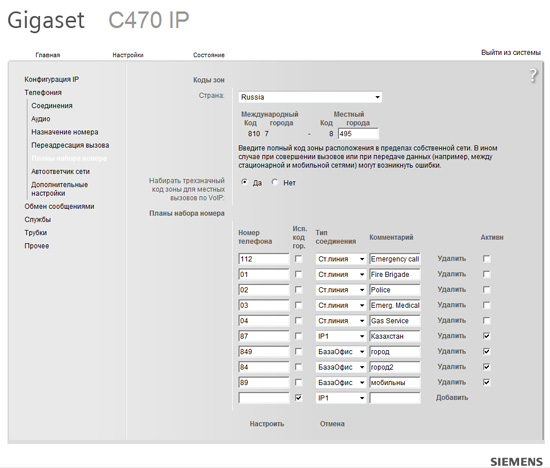Open Дополнительные настройки in sidebar
The width and height of the screenshot is (550, 468).
coord(59,189)
